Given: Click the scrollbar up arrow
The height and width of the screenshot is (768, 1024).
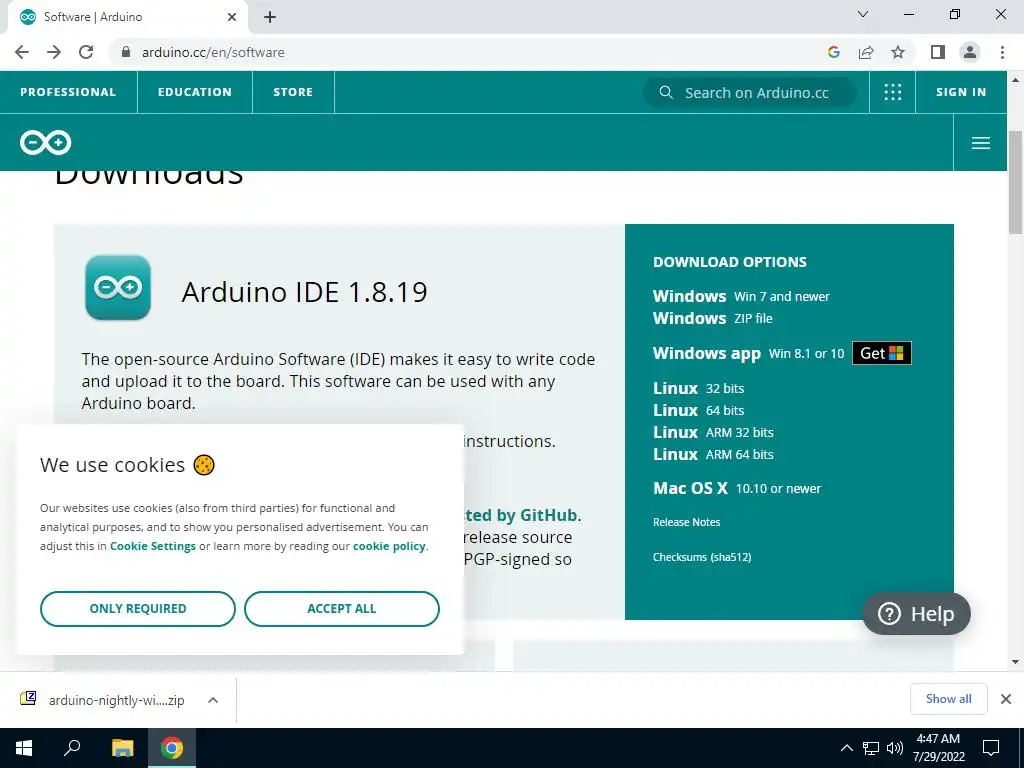Looking at the screenshot, I should click(1016, 80).
